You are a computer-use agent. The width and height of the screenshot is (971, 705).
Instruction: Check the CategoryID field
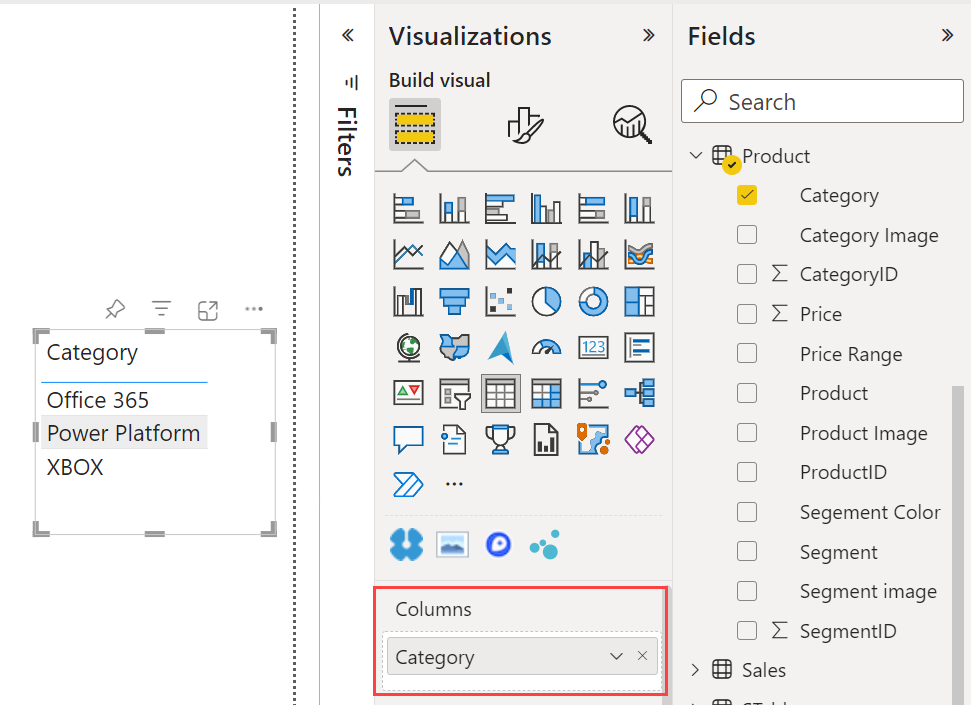click(747, 274)
